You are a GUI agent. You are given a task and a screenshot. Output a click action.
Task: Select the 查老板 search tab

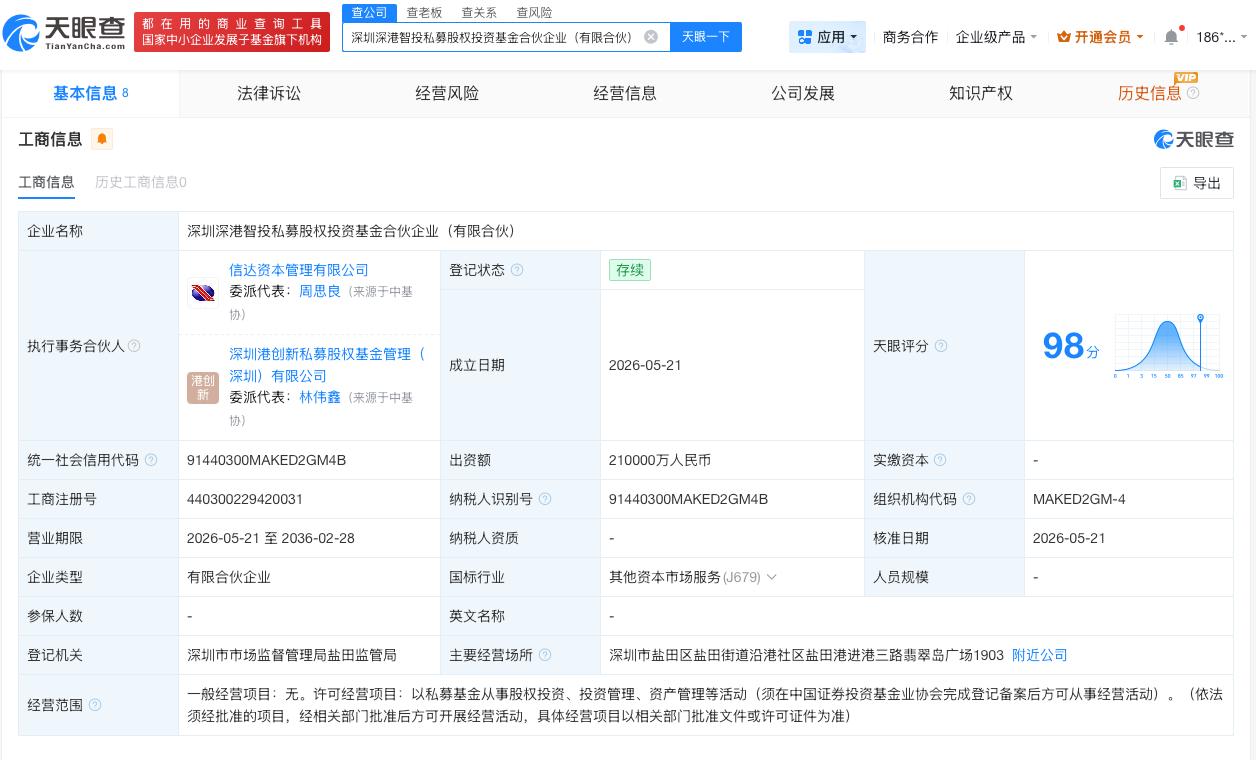coord(424,13)
